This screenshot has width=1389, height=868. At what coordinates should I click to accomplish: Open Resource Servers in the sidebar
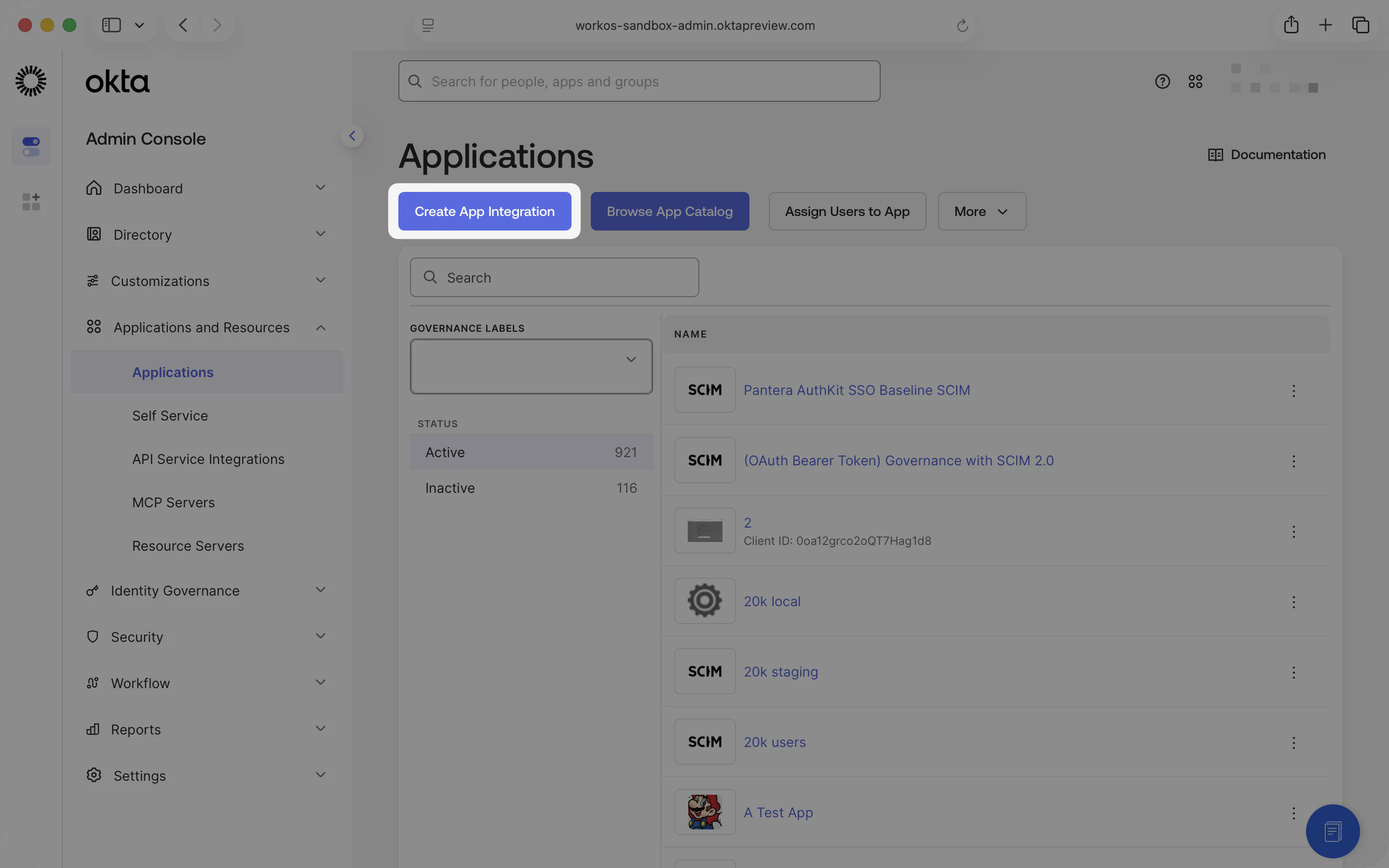click(x=188, y=546)
